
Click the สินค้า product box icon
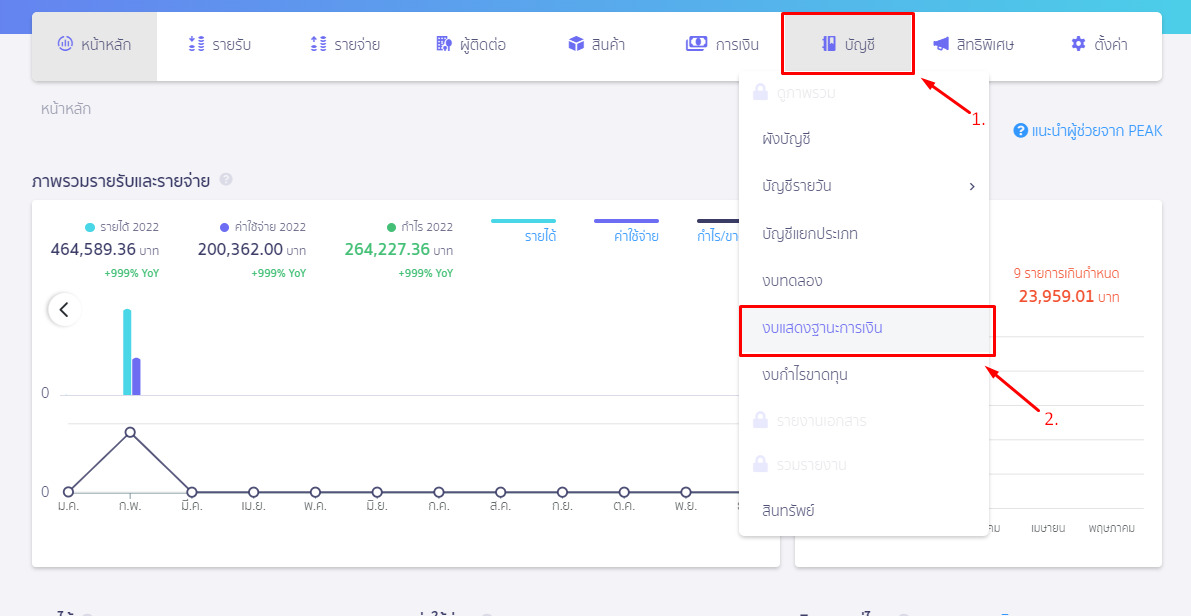point(577,44)
